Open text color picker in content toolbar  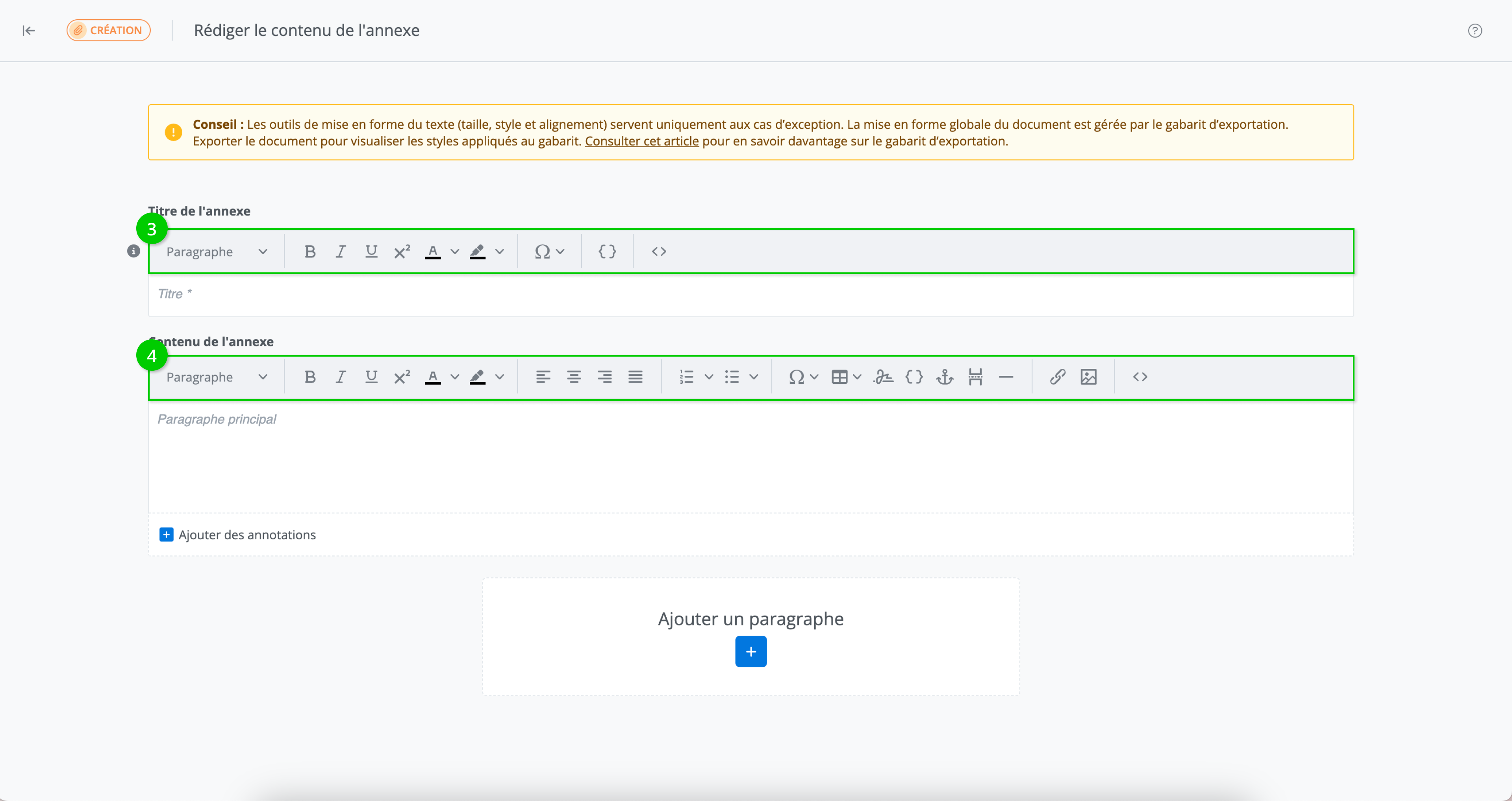click(454, 377)
